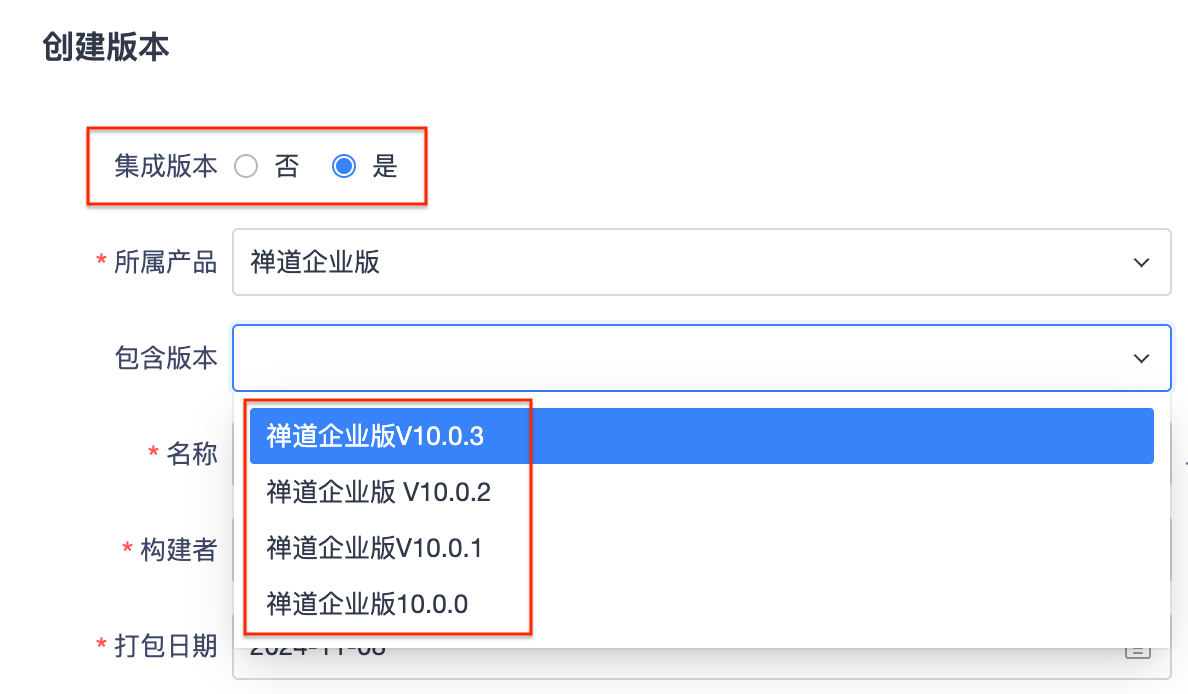This screenshot has width=1188, height=694.
Task: Click the 名称 field label
Action: click(x=192, y=454)
